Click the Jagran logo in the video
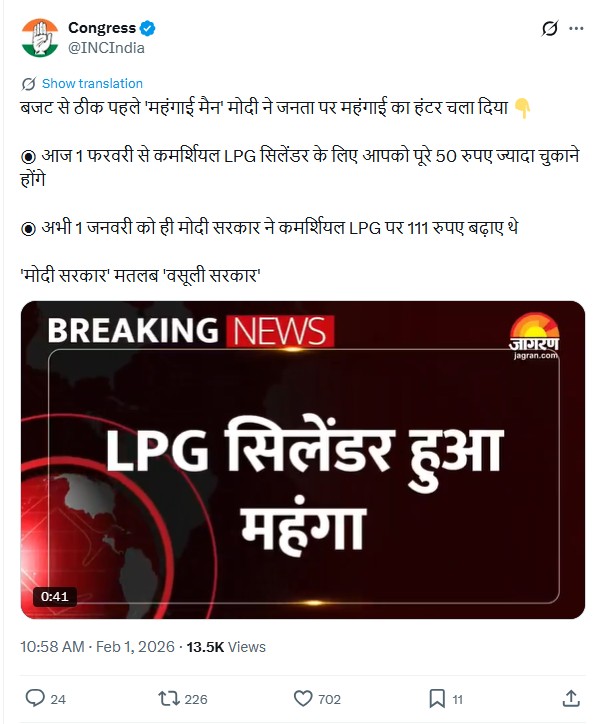 534,337
